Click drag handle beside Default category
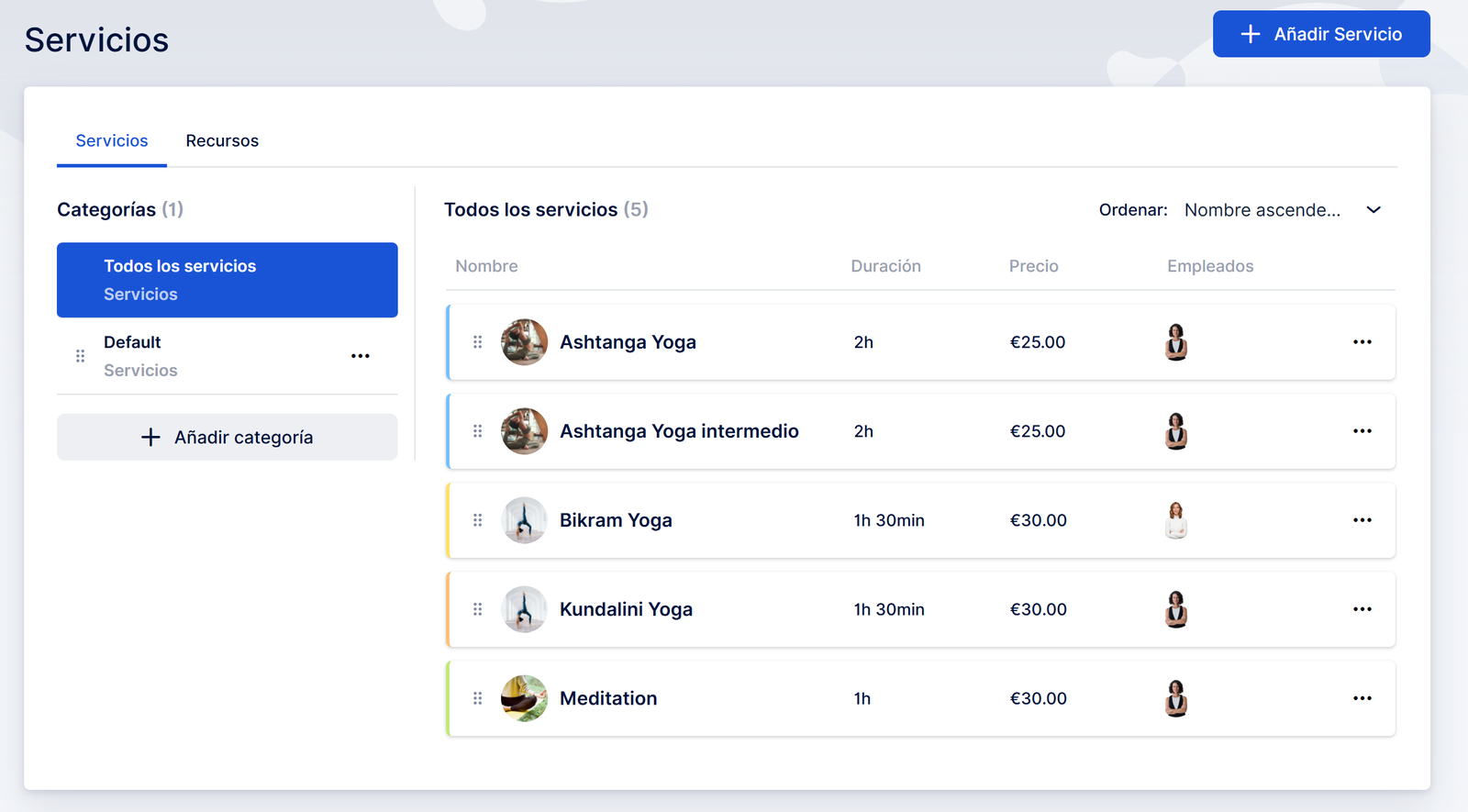1468x812 pixels. pyautogui.click(x=80, y=356)
